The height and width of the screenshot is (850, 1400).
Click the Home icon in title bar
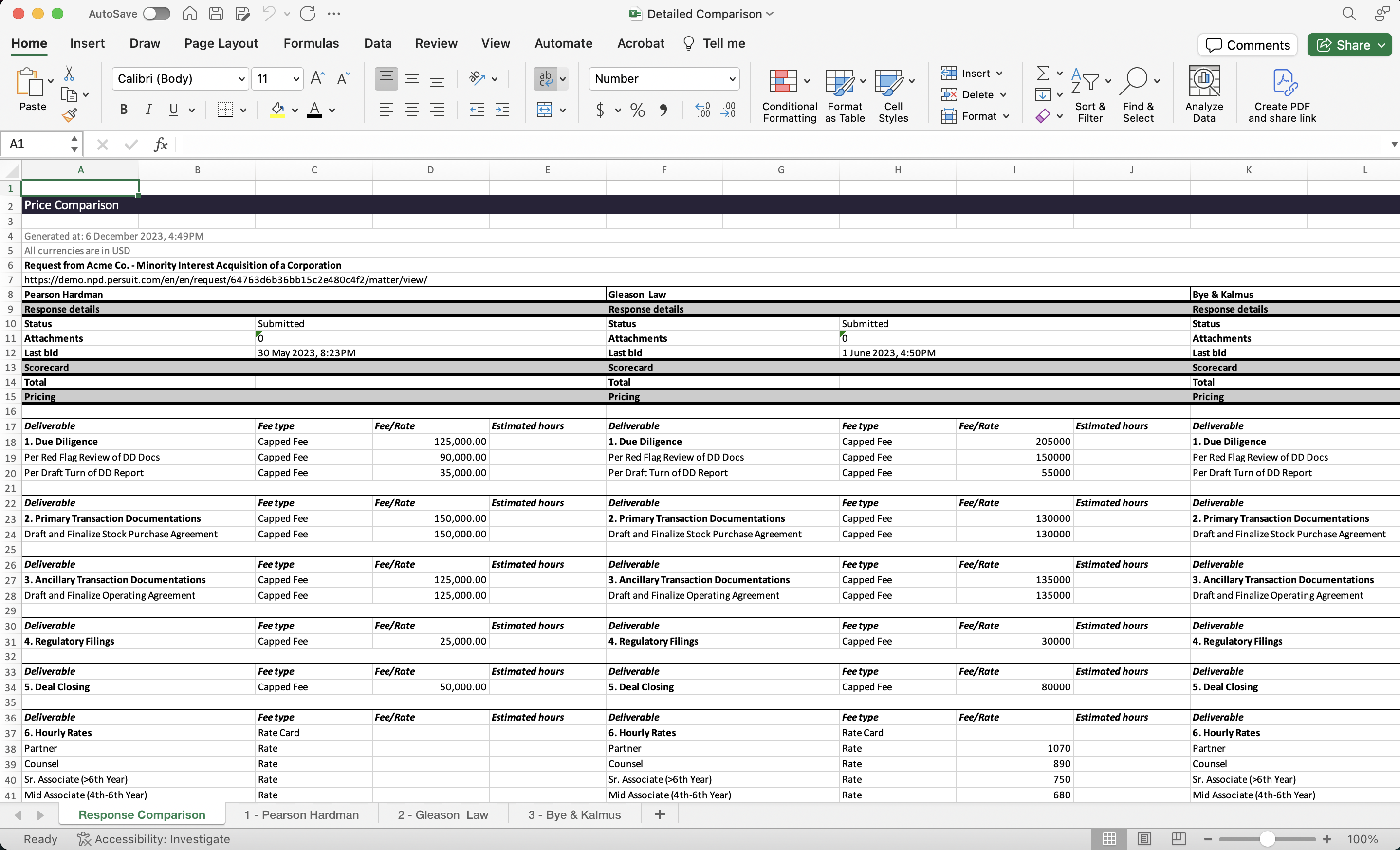[190, 14]
